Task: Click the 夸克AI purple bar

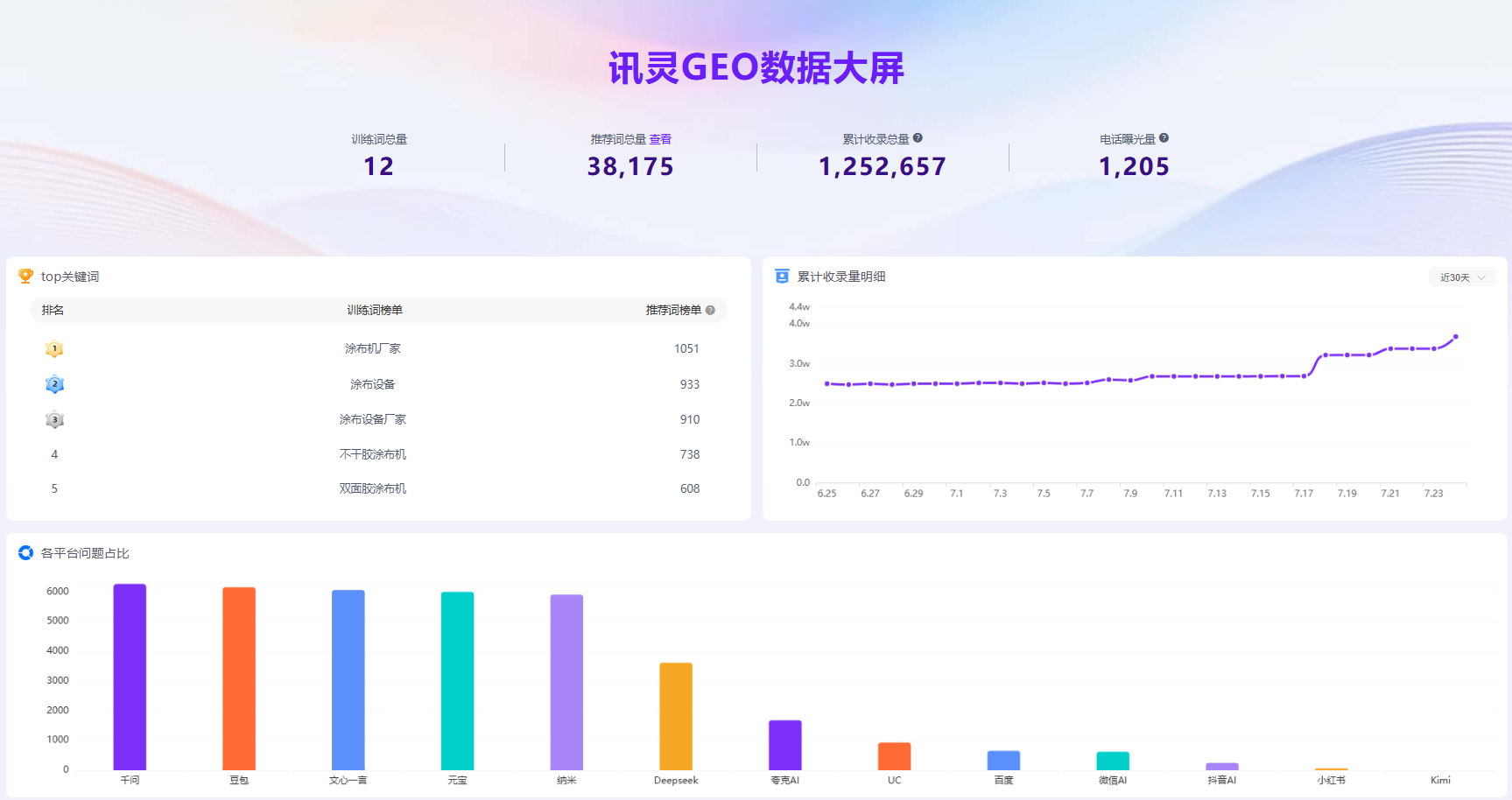Action: 785,745
